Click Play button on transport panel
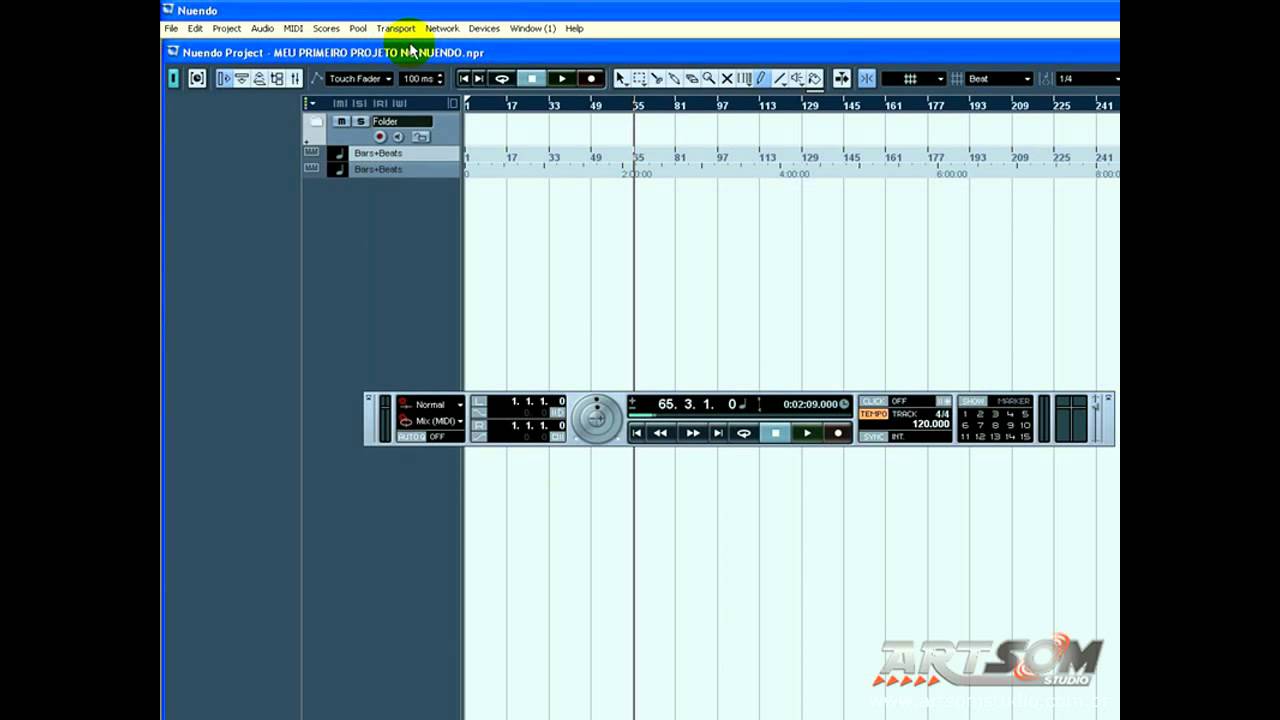This screenshot has height=720, width=1280. (x=807, y=433)
